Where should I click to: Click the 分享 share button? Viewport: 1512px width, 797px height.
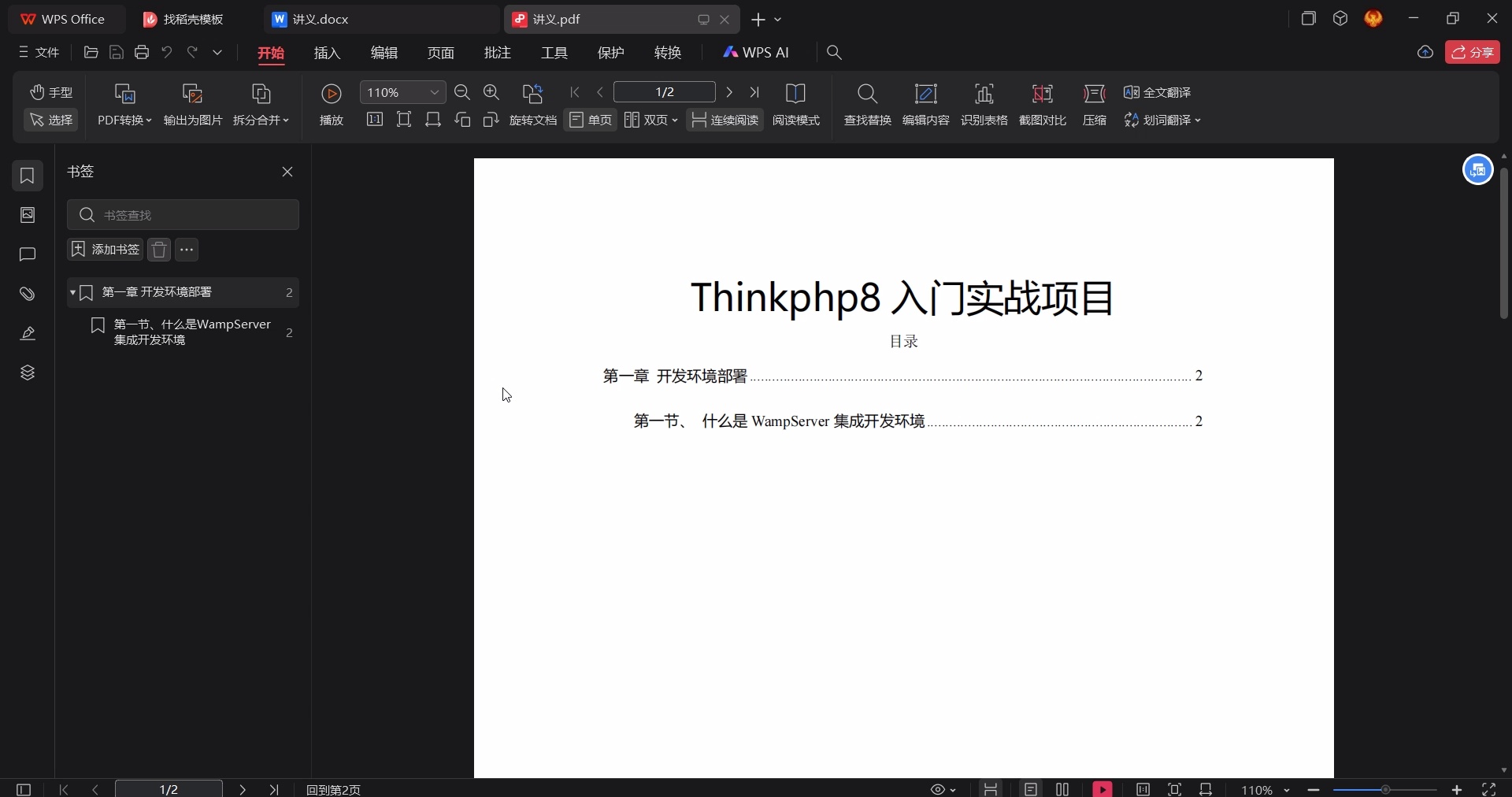(1473, 53)
